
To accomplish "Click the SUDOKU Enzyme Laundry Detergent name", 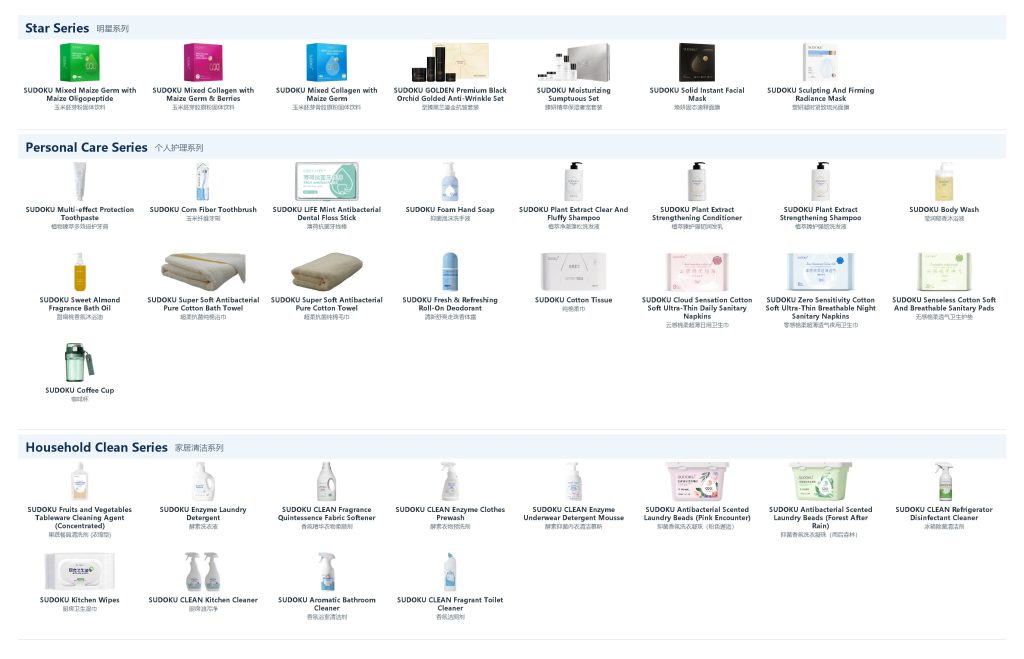I will pos(203,513).
